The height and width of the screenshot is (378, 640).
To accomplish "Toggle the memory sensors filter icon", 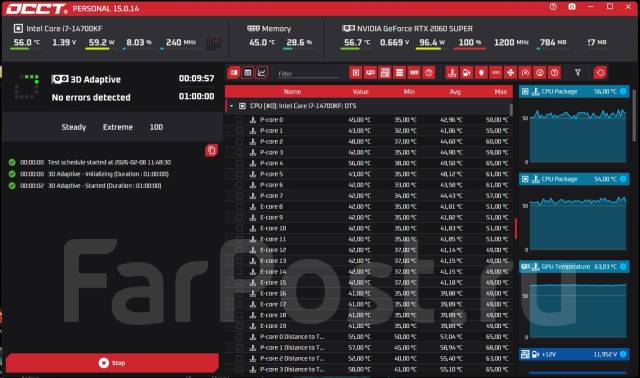I will (414, 73).
